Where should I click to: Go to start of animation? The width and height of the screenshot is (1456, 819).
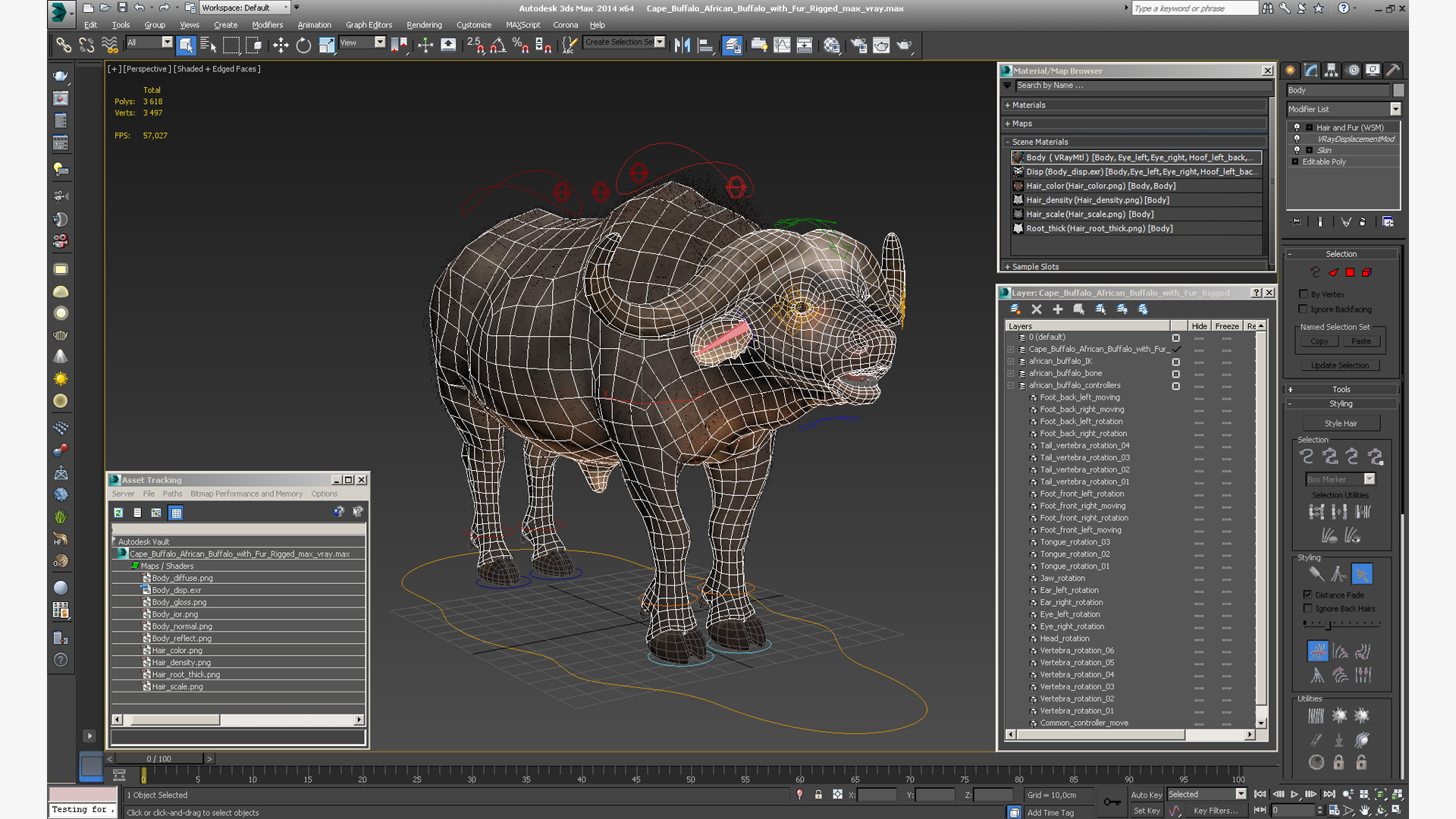click(x=1260, y=795)
